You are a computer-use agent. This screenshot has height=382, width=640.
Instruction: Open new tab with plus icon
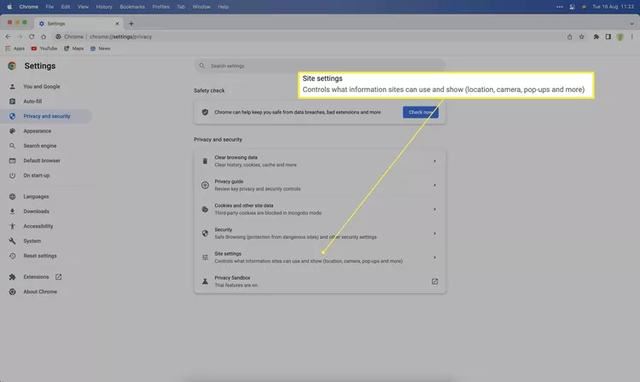pyautogui.click(x=131, y=24)
